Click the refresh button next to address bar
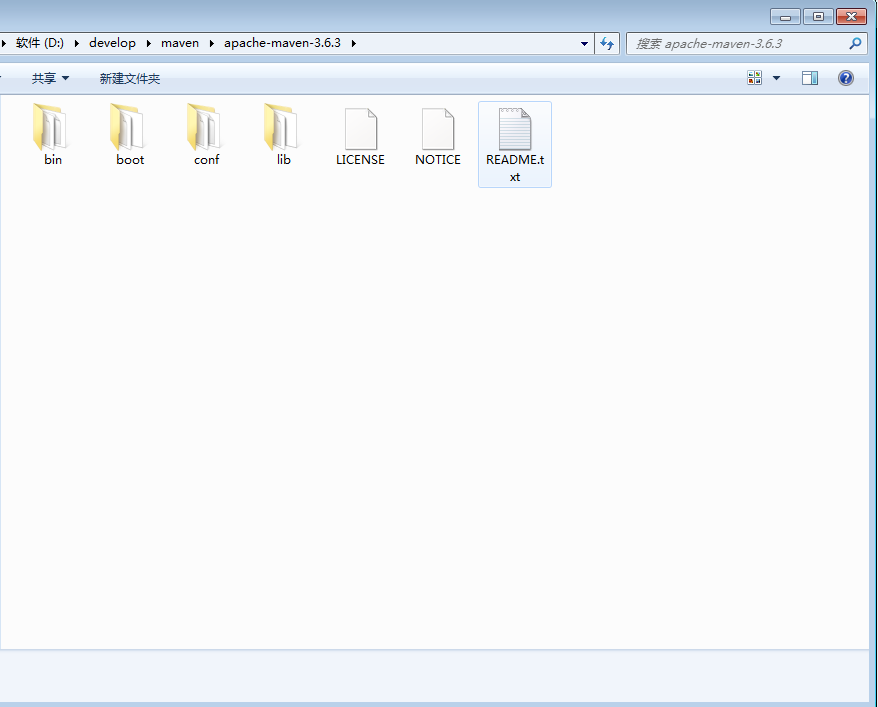 tap(607, 43)
